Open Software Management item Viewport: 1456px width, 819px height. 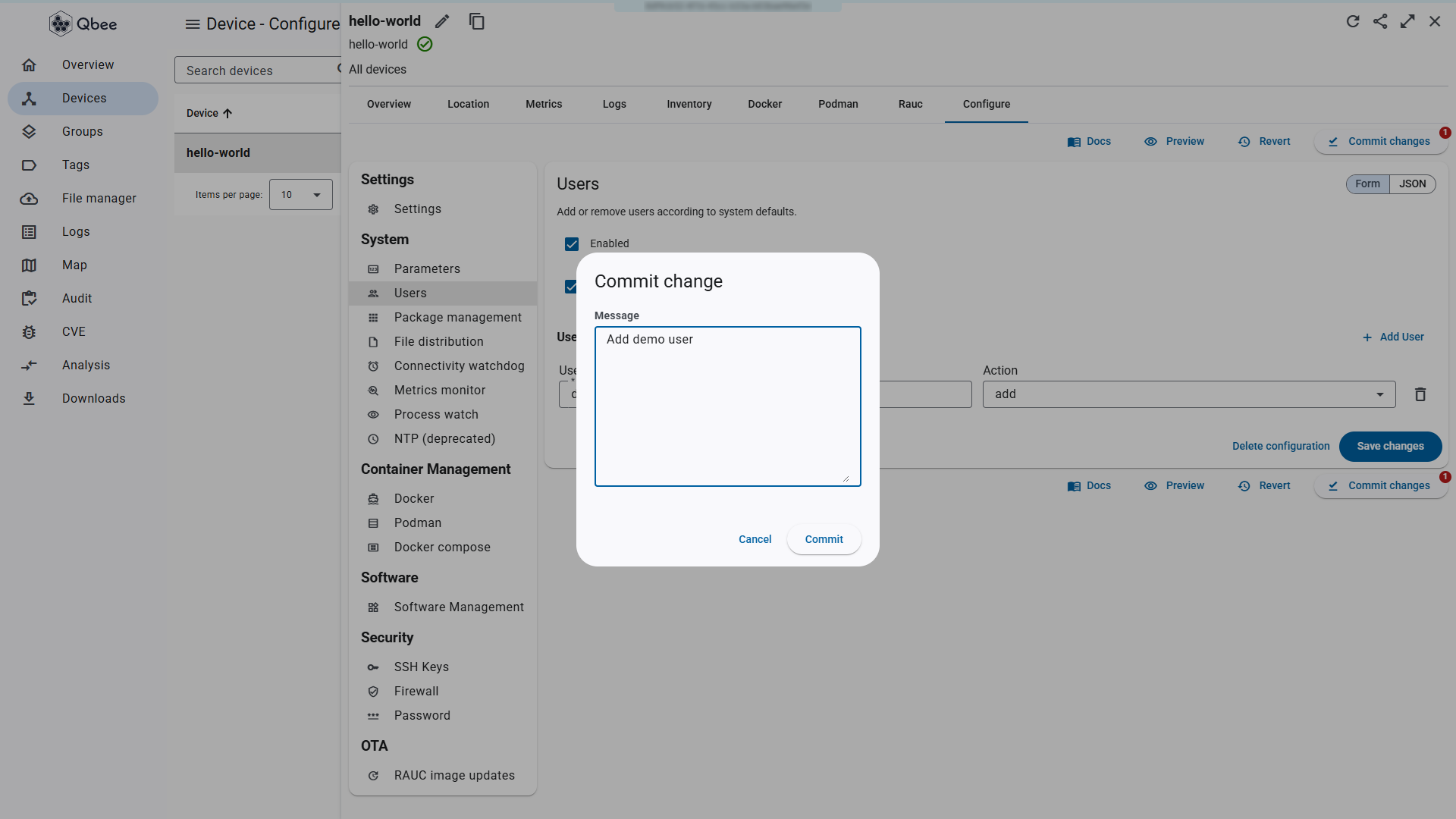pyautogui.click(x=443, y=607)
